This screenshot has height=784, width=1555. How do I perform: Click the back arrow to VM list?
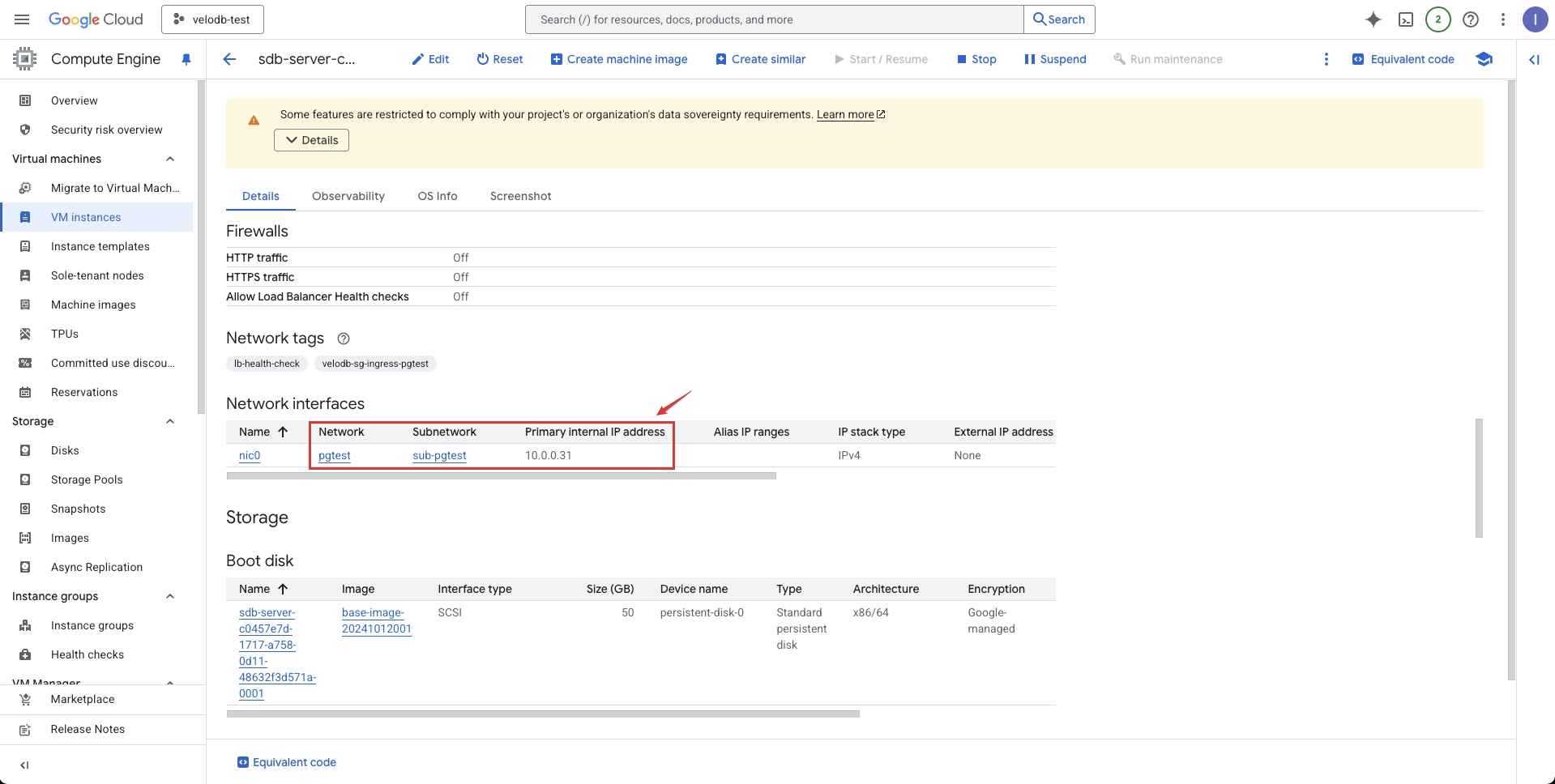(x=229, y=59)
